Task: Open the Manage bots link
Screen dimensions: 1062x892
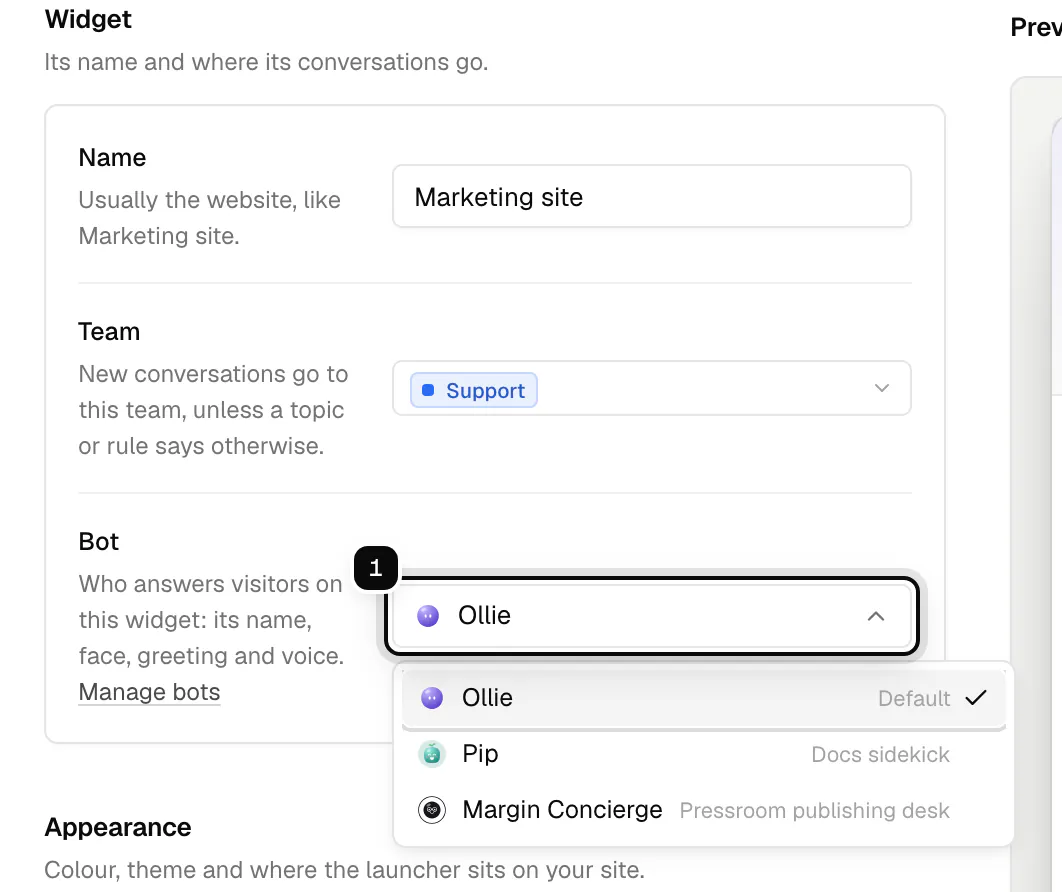Action: click(149, 692)
